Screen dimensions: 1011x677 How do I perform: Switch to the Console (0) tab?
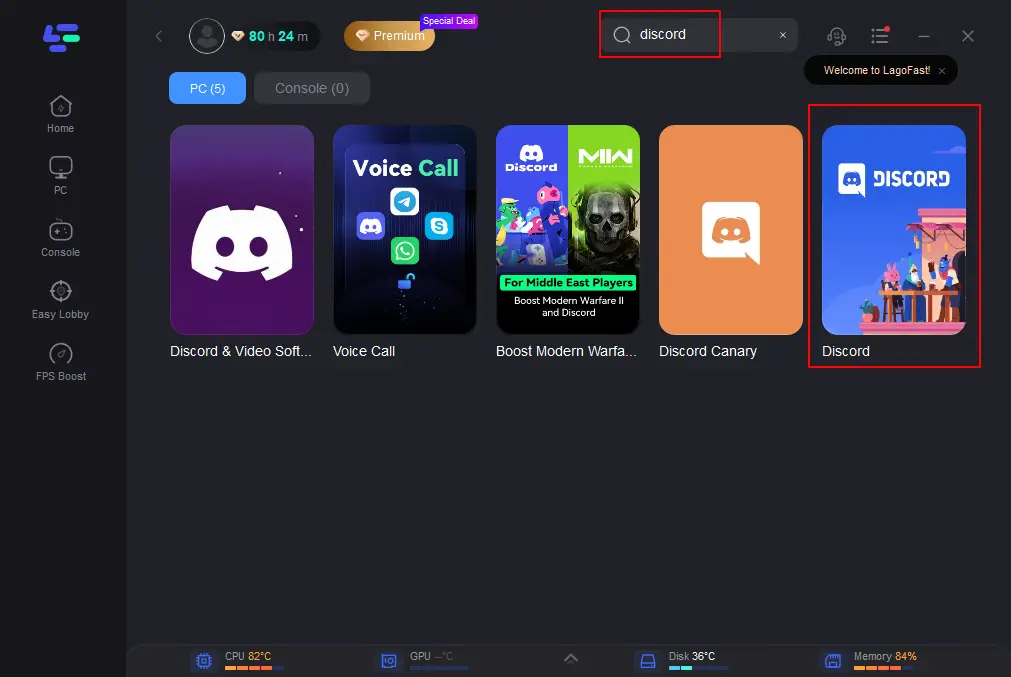312,88
